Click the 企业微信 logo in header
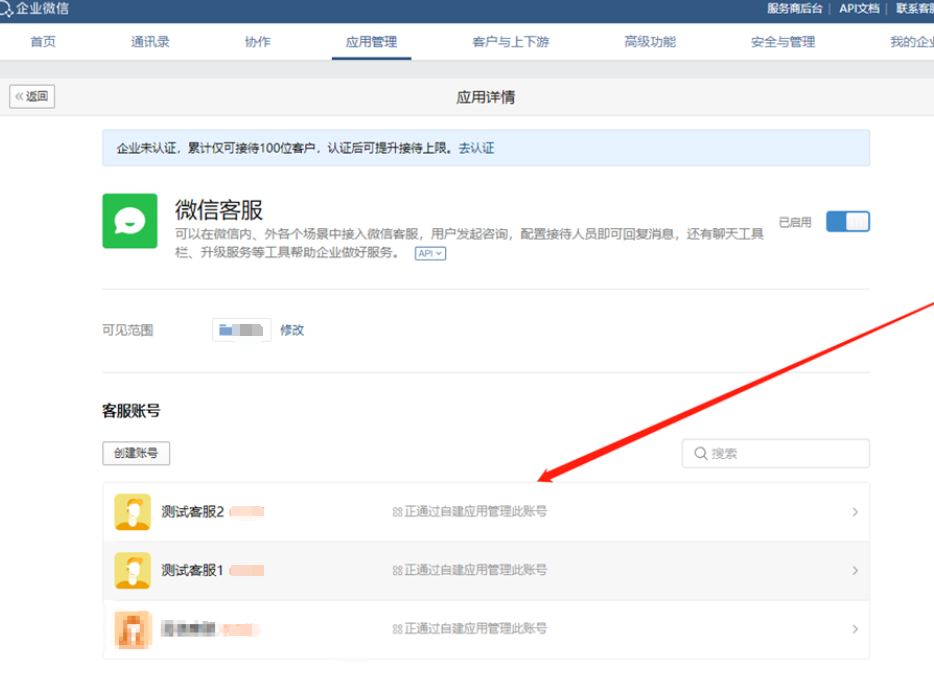934x676 pixels. pyautogui.click(x=36, y=9)
